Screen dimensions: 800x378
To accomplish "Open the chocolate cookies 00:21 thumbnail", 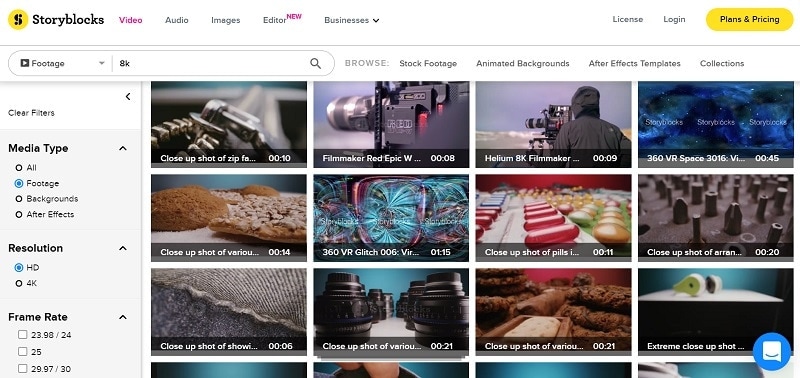I will pos(553,312).
